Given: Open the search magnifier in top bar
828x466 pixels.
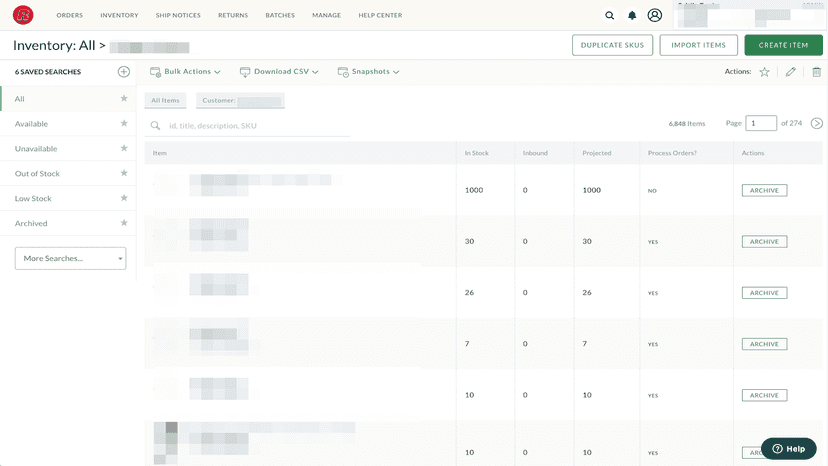Looking at the screenshot, I should (x=609, y=15).
